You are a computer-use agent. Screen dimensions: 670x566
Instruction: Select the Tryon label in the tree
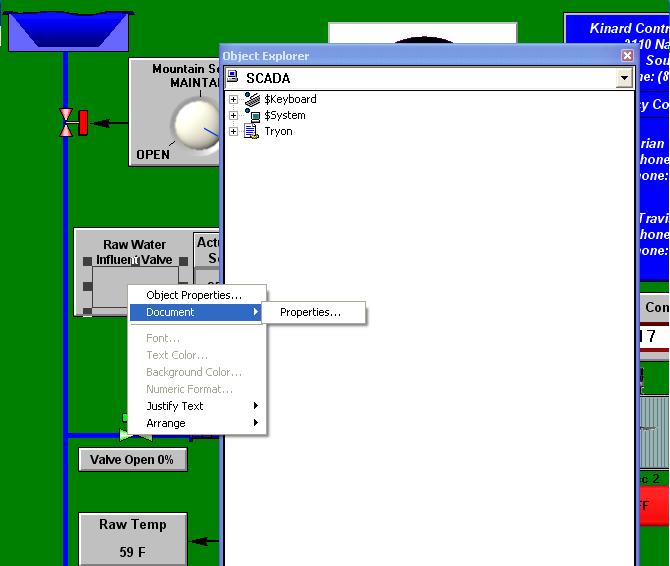[279, 131]
